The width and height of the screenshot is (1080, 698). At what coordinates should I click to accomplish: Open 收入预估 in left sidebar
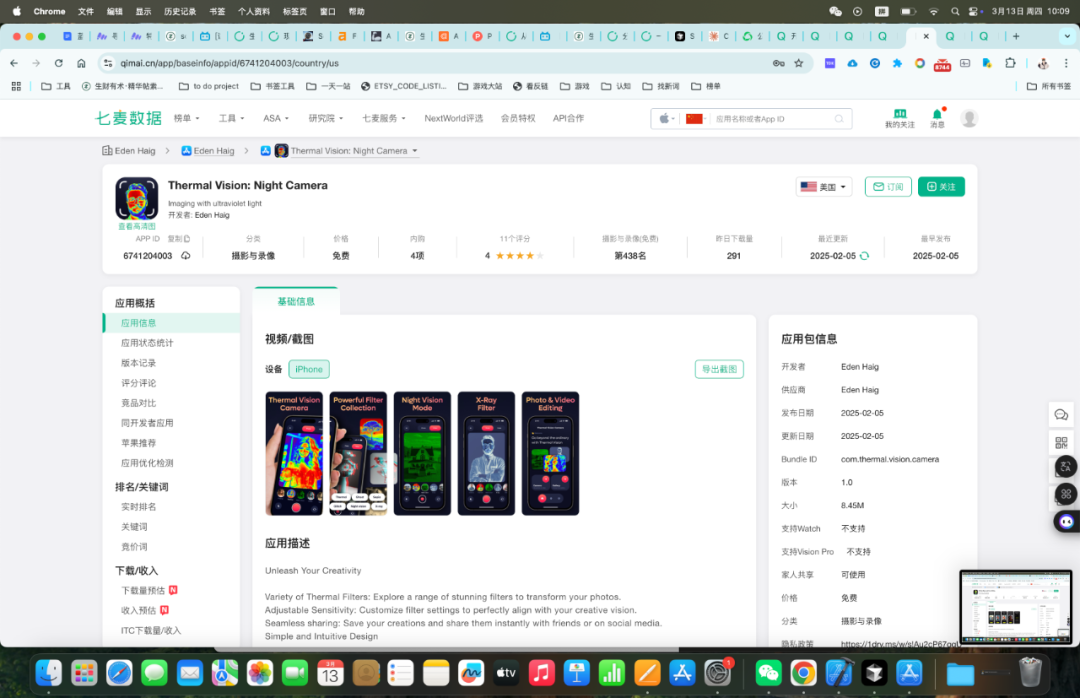[x=138, y=610]
